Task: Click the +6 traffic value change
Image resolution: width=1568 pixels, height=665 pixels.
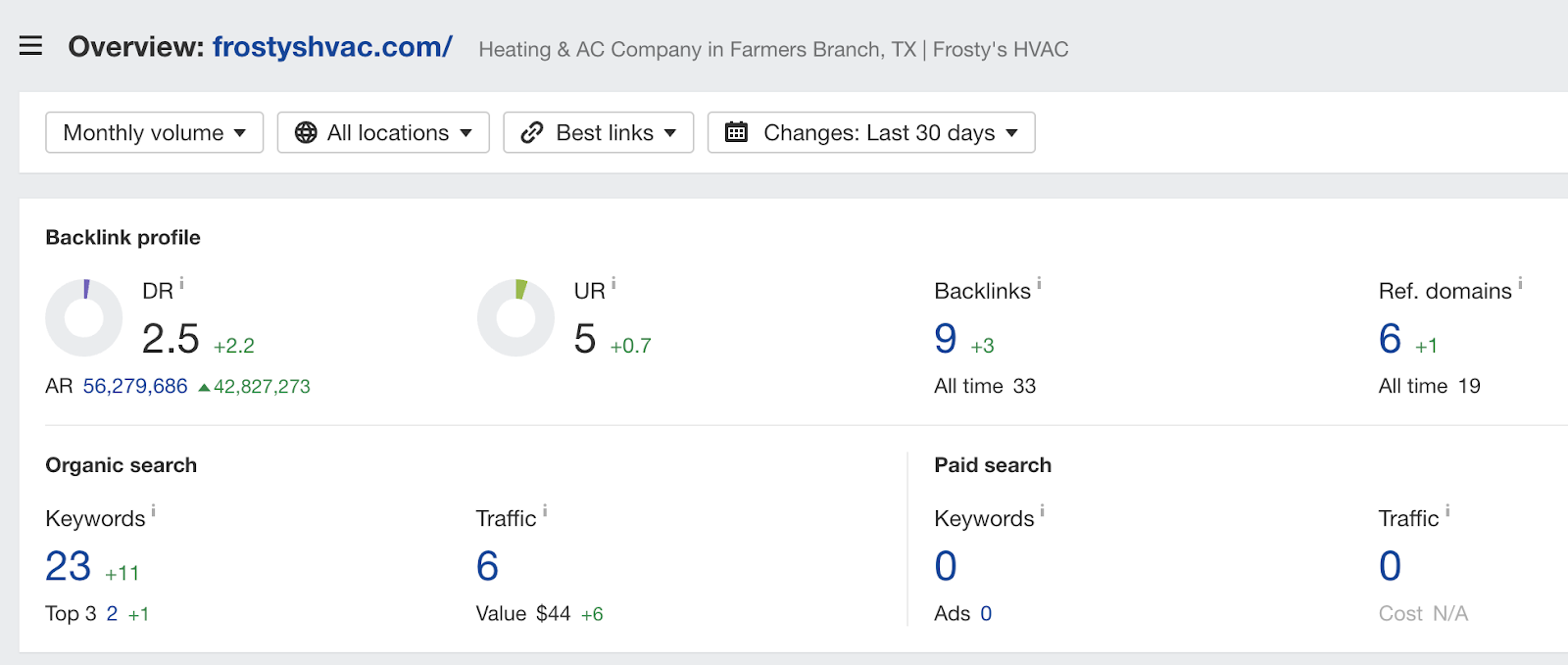Action: (592, 614)
